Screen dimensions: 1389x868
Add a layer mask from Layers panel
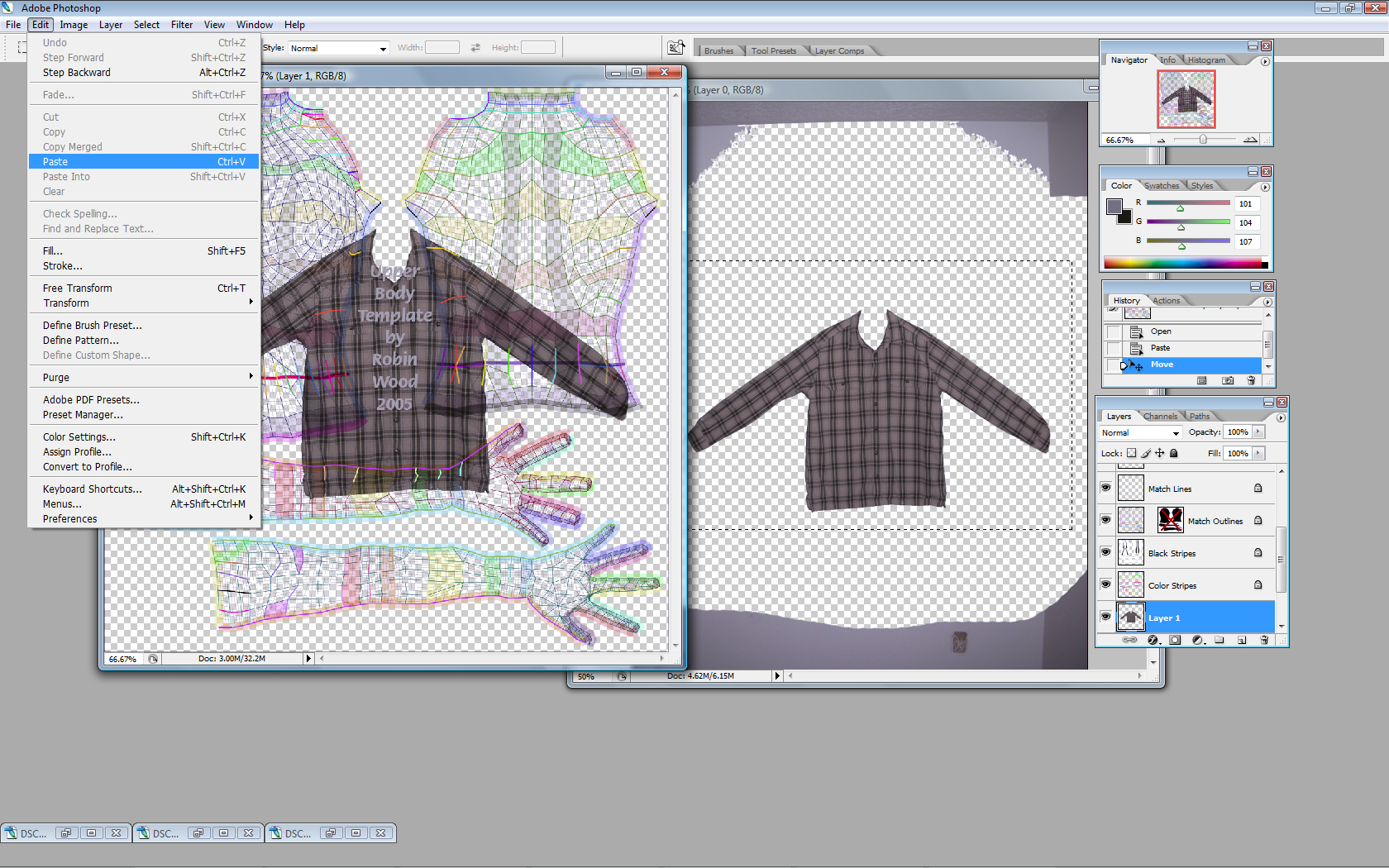[1175, 640]
